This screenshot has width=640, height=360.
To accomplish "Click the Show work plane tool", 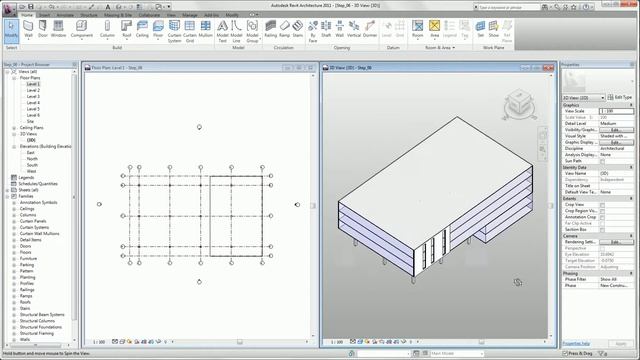I will click(494, 30).
